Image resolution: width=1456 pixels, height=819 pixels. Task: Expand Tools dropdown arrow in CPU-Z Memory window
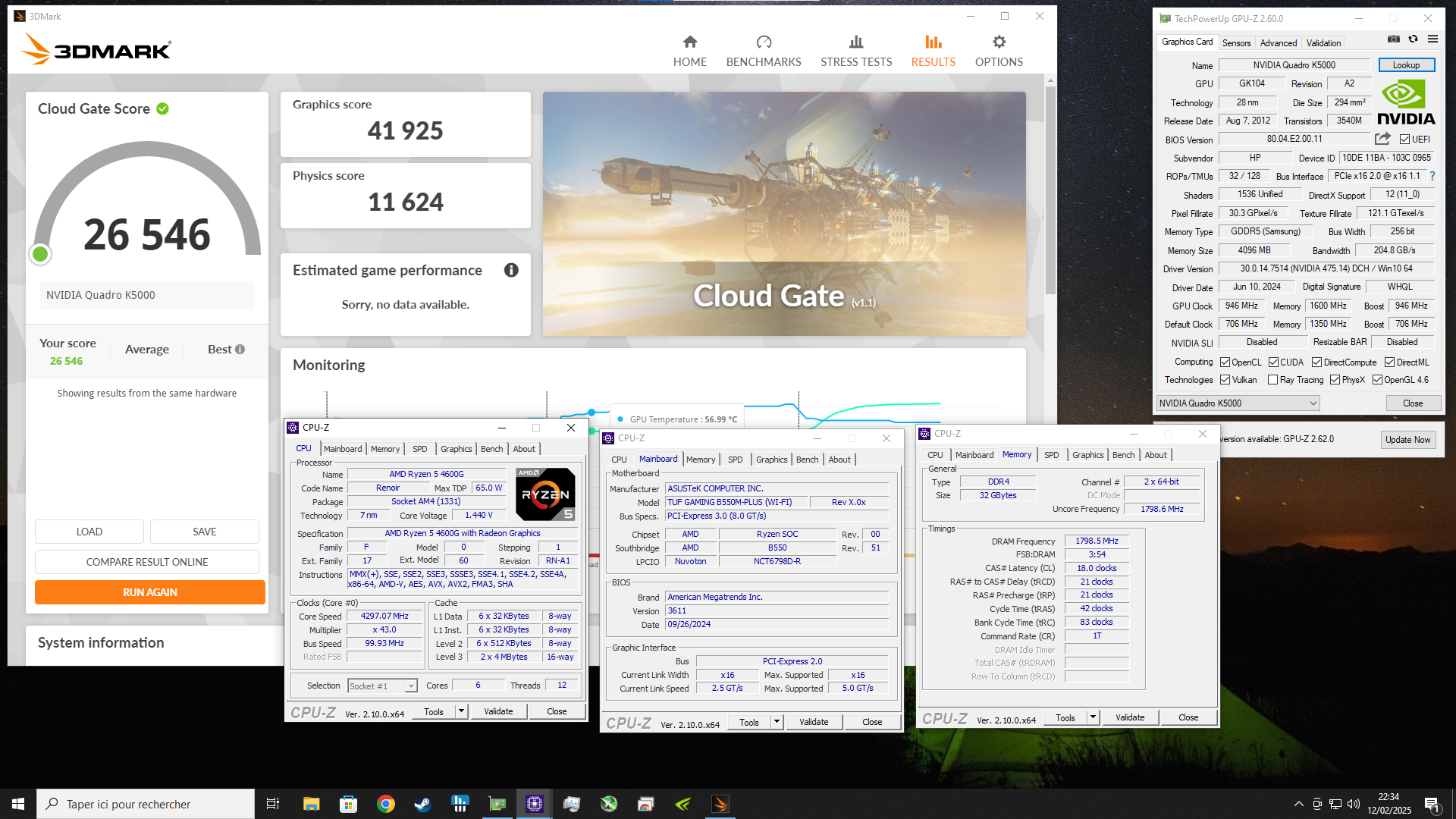point(1093,717)
